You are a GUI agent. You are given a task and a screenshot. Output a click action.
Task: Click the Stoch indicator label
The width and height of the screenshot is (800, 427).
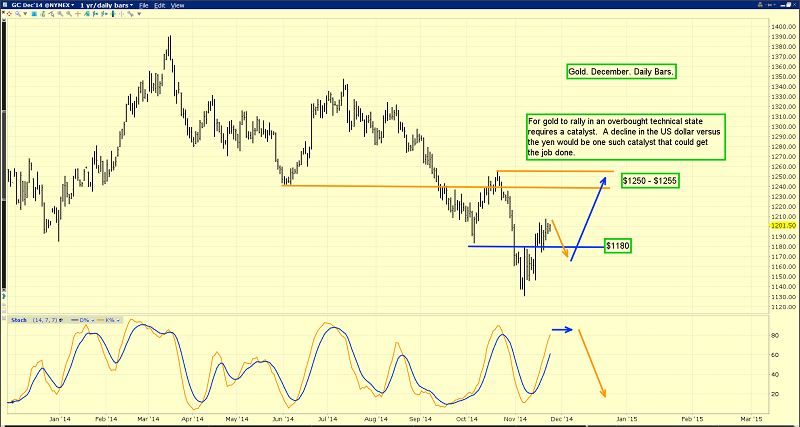point(19,320)
